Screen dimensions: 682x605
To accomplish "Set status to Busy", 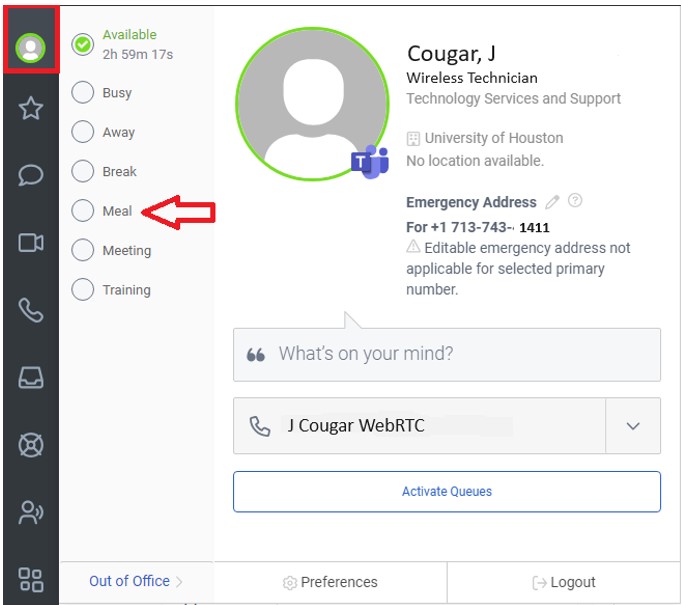I will pyautogui.click(x=83, y=93).
